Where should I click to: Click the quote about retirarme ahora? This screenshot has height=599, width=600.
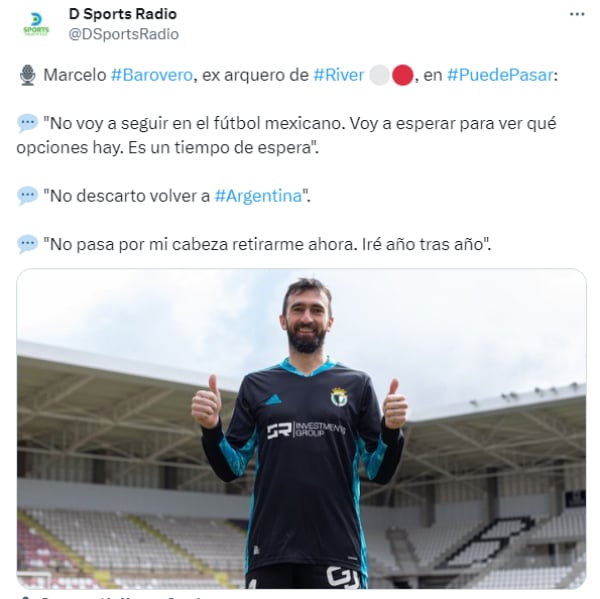click(x=267, y=244)
